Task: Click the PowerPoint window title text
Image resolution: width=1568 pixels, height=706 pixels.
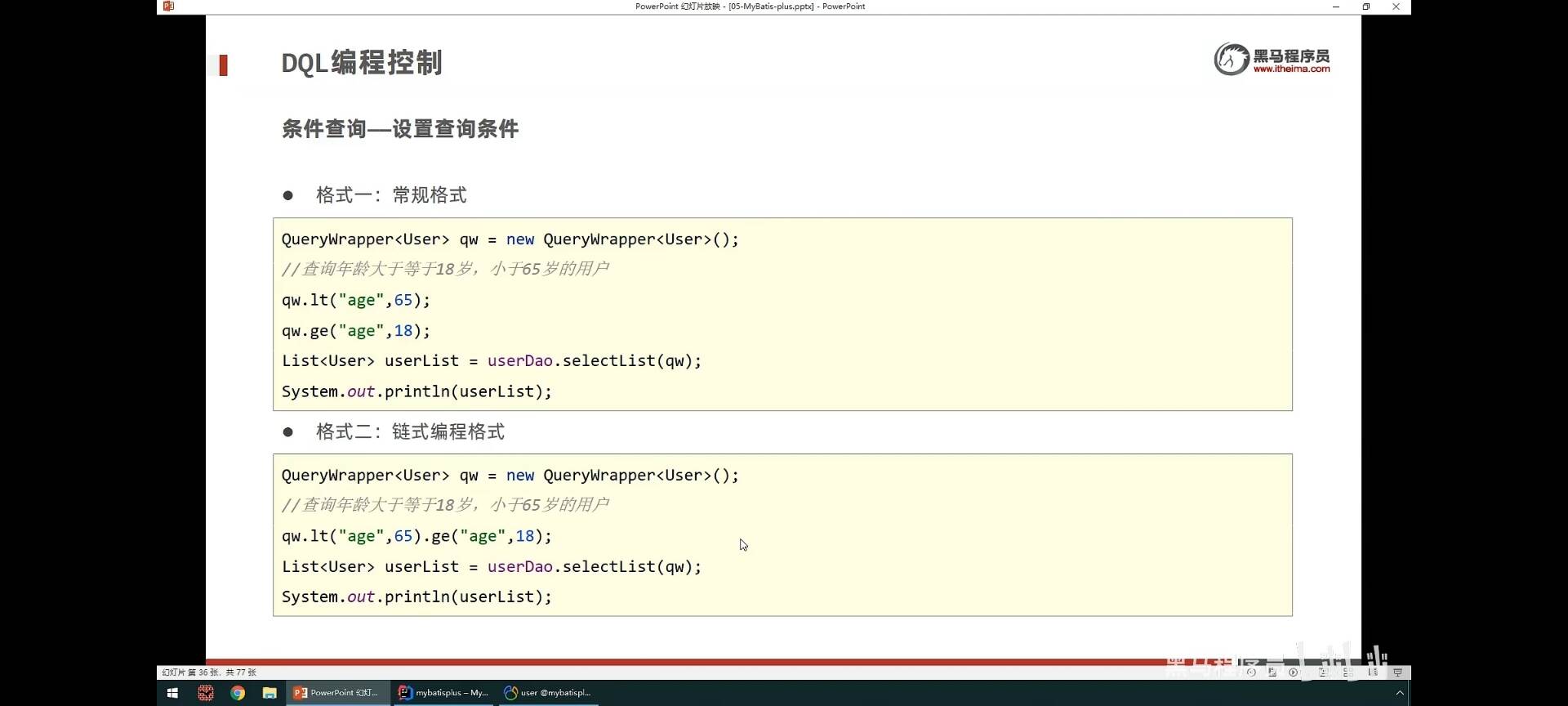Action: [750, 7]
